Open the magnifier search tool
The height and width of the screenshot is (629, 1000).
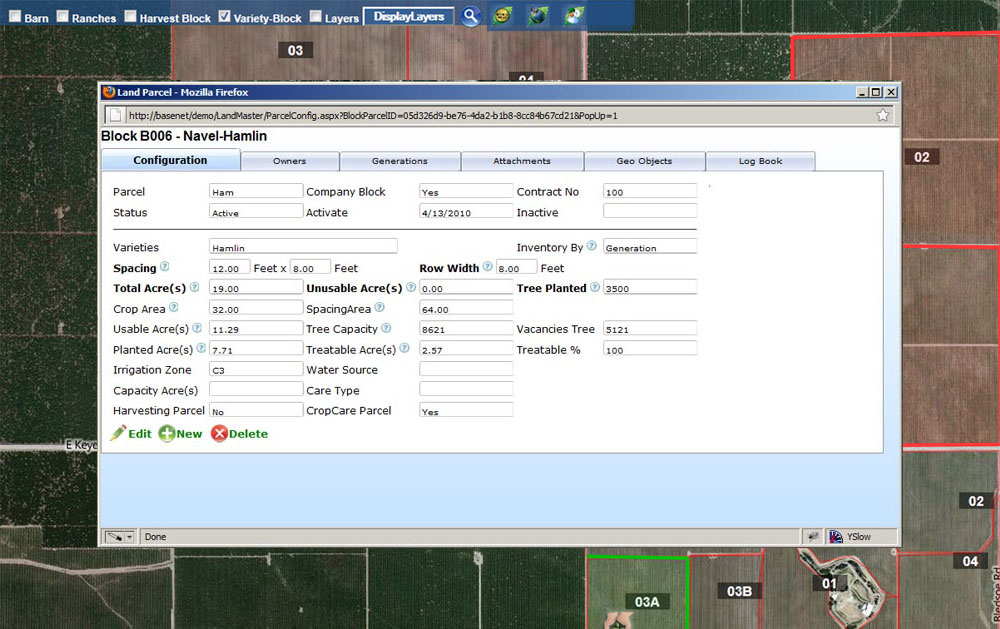471,16
